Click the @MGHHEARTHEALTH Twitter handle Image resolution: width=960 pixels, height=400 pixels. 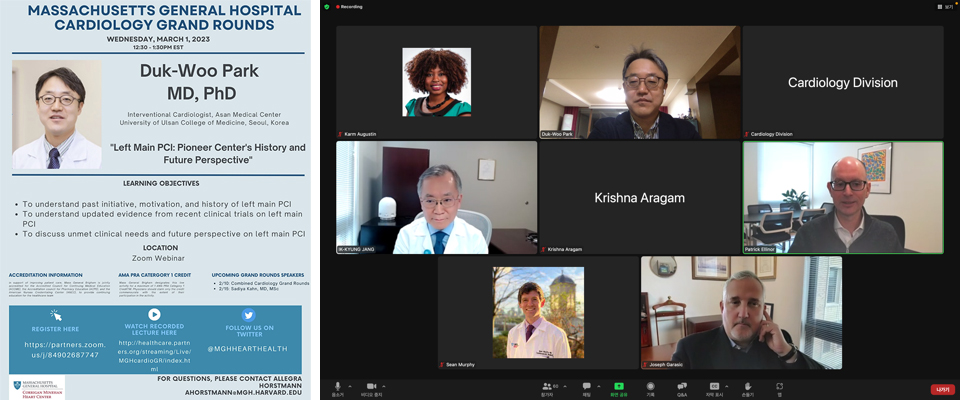point(249,349)
